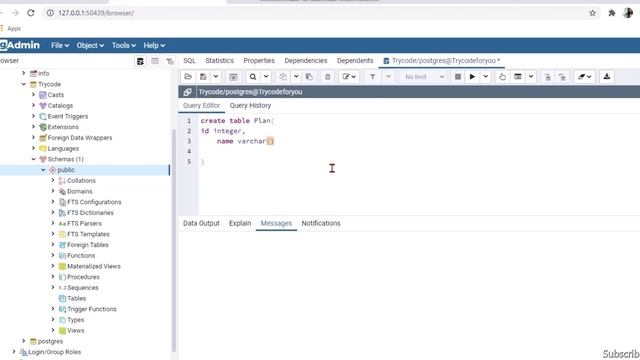This screenshot has width=640, height=360.
Task: Expand the Functions tree node
Action: point(53,256)
